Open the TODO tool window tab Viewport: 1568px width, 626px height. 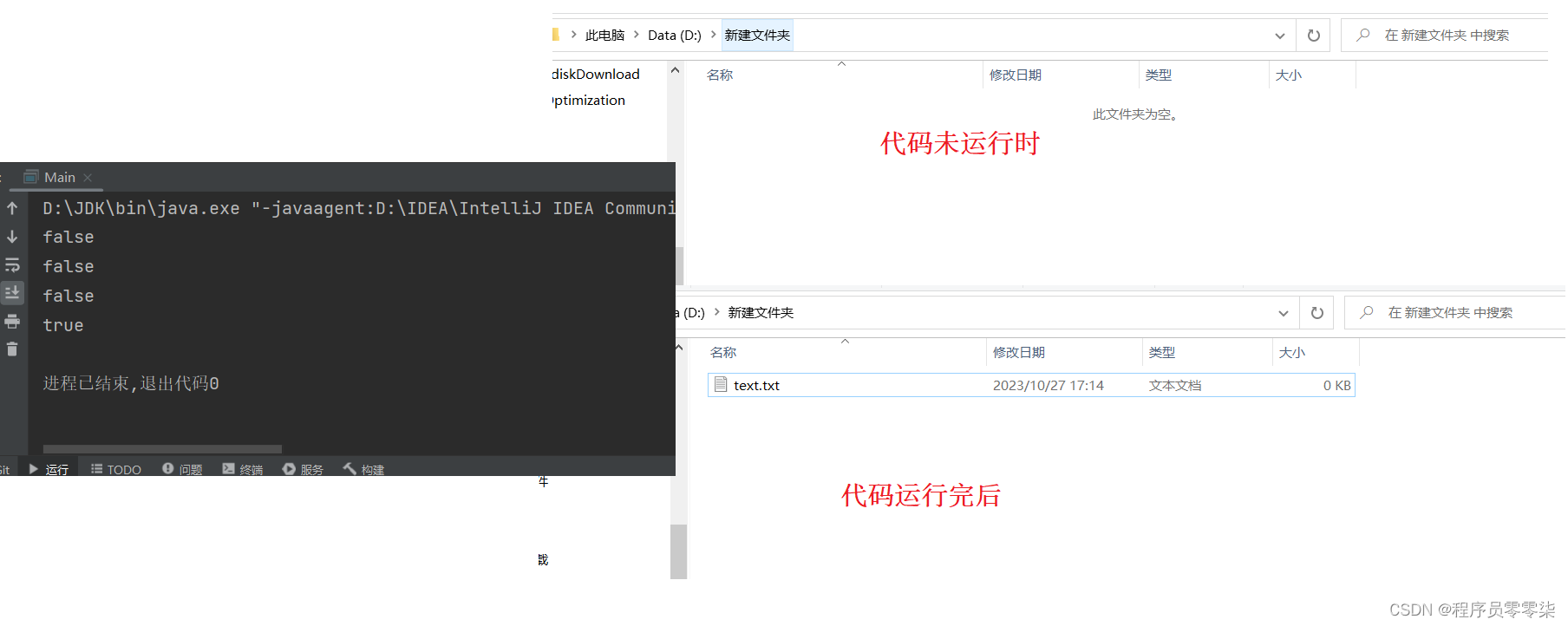[116, 469]
